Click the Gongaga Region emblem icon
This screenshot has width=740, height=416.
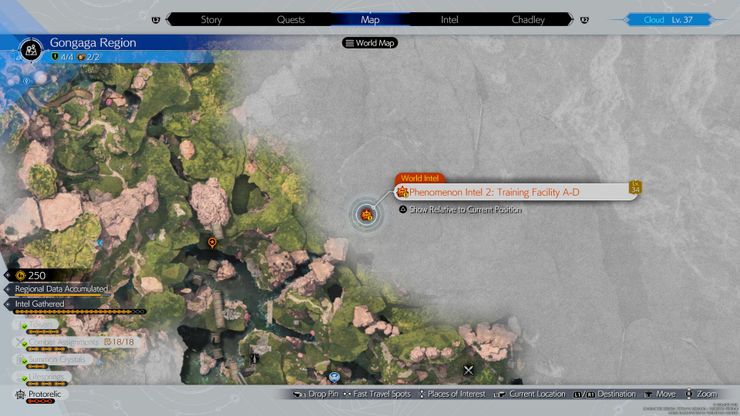(x=31, y=50)
